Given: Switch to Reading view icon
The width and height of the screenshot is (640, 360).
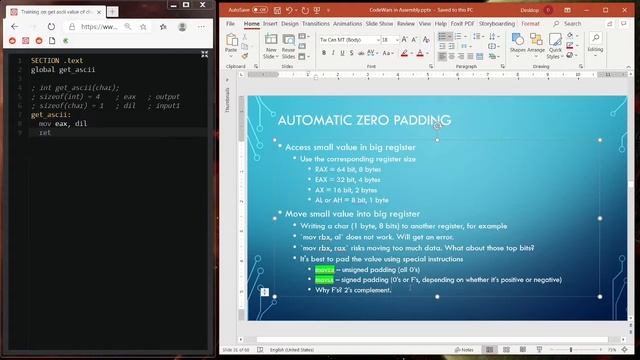Looking at the screenshot, I should click(522, 350).
